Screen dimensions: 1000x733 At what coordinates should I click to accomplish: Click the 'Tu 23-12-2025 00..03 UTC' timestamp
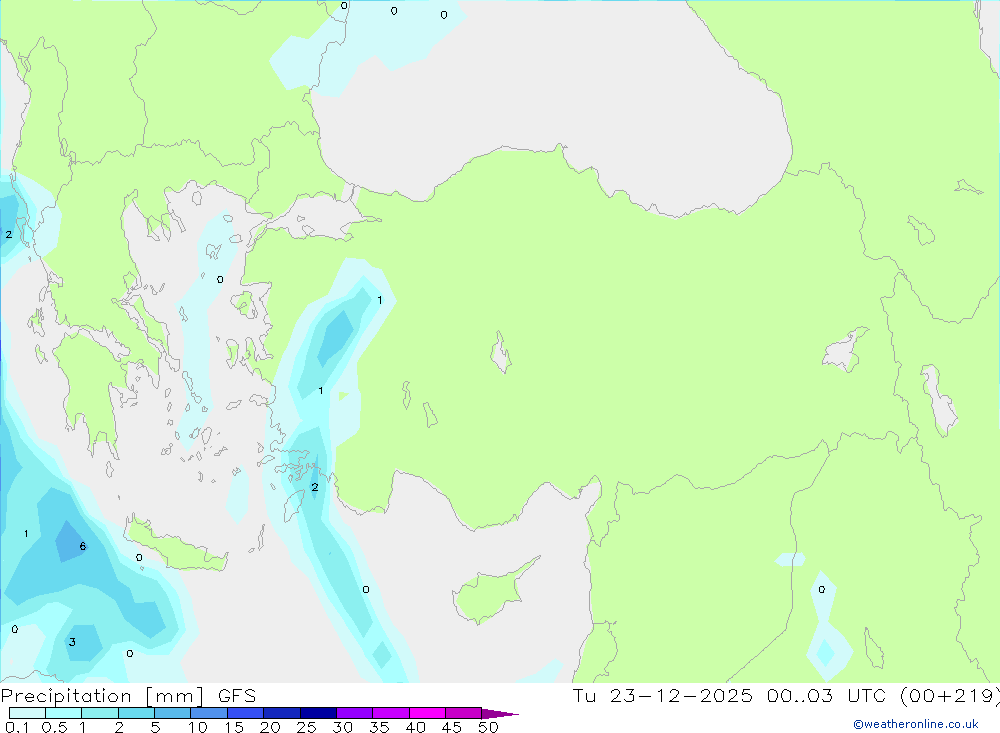(x=730, y=695)
